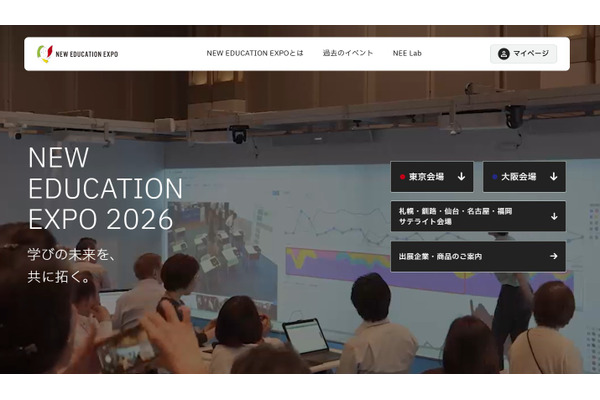600x400 pixels.
Task: Click the down arrow on 大阪会場
Action: tap(554, 176)
